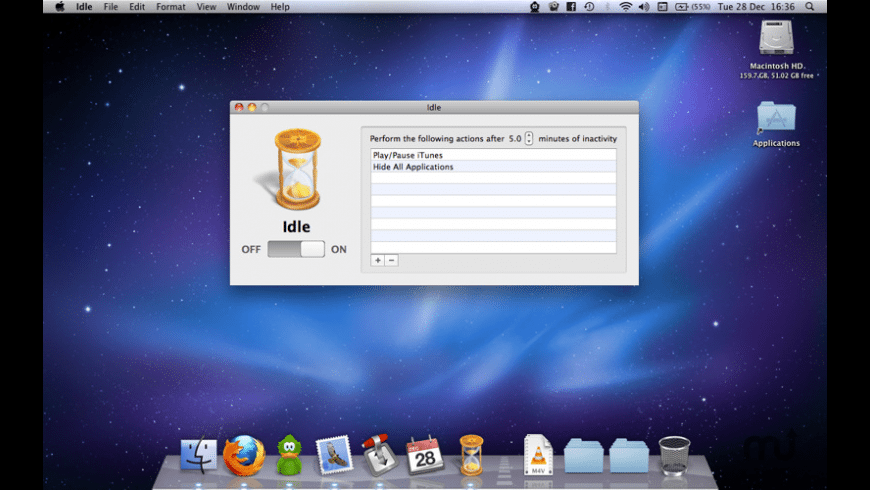Image resolution: width=870 pixels, height=490 pixels.
Task: Select the 'Play/Pause iTunes' action row
Action: (x=493, y=155)
